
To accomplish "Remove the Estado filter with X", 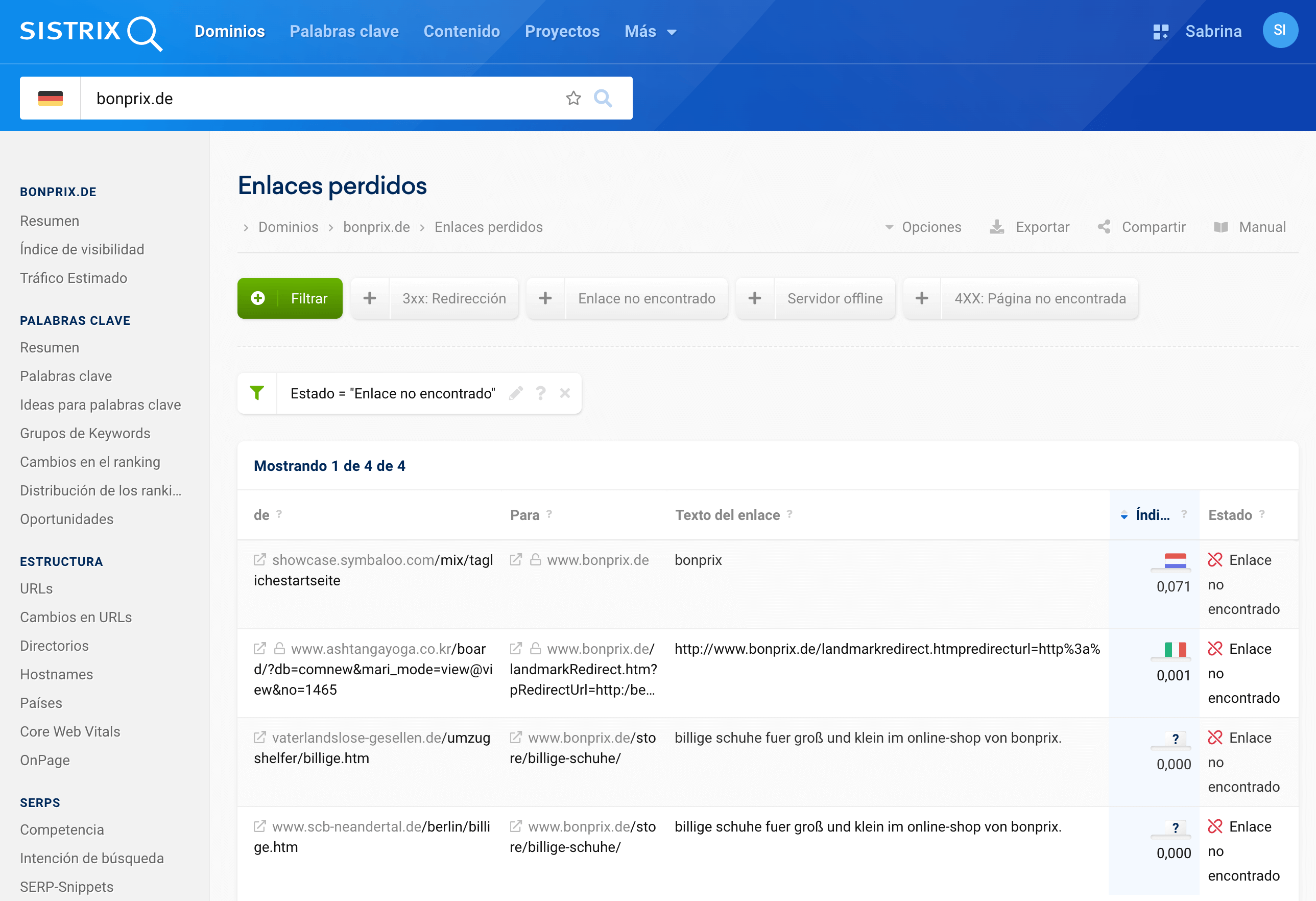I will [565, 393].
